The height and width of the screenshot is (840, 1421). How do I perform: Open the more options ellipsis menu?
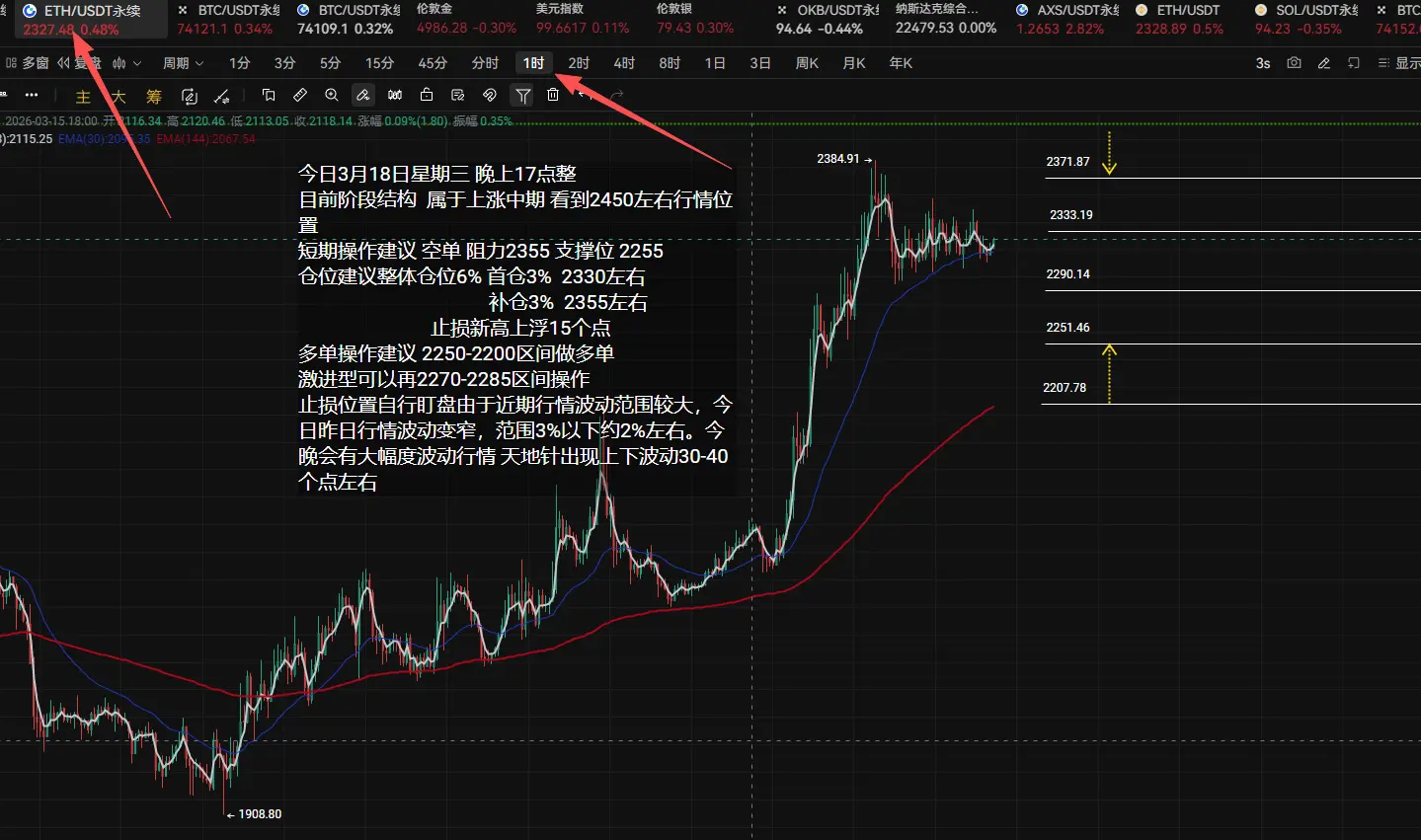click(x=32, y=96)
